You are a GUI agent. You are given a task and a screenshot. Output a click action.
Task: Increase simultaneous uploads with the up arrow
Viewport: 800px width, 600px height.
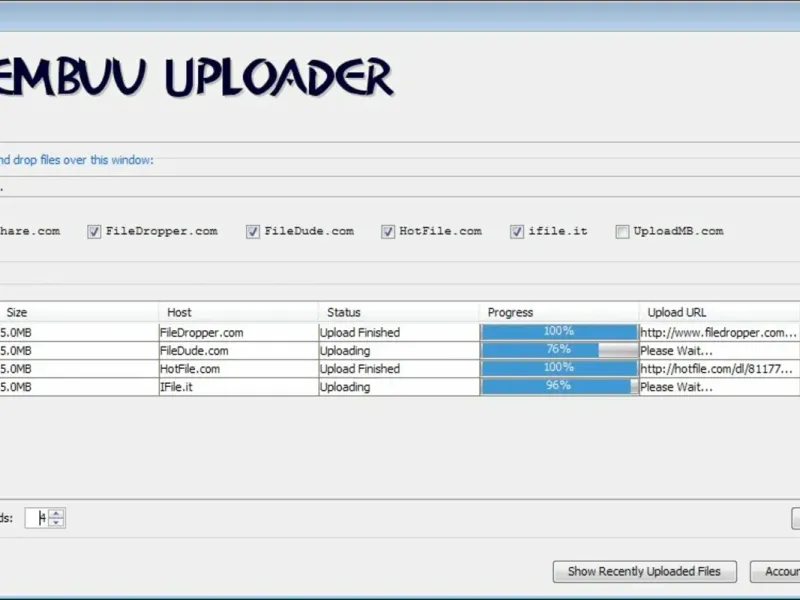point(56,513)
